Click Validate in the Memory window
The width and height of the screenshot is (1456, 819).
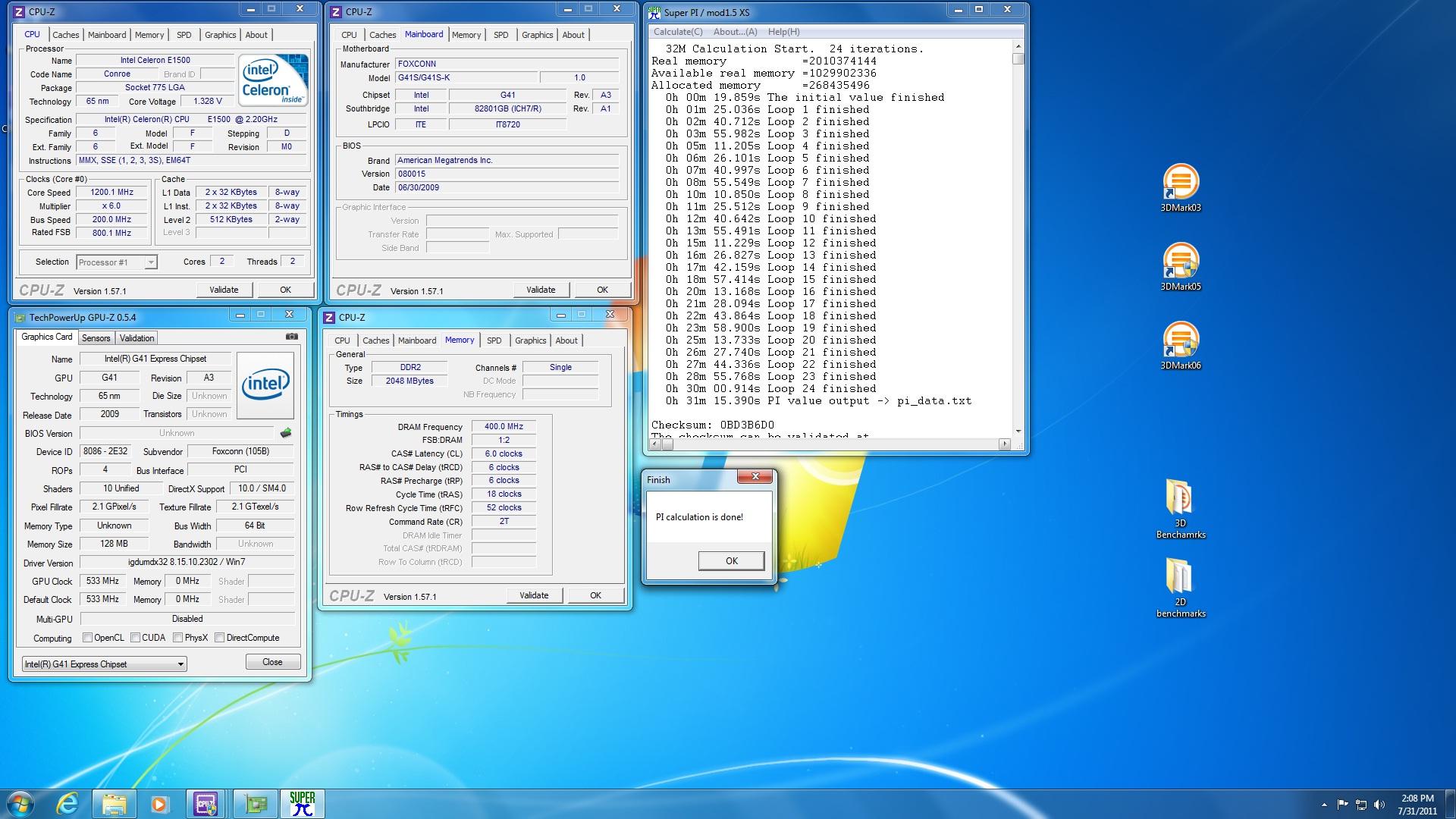tap(534, 595)
